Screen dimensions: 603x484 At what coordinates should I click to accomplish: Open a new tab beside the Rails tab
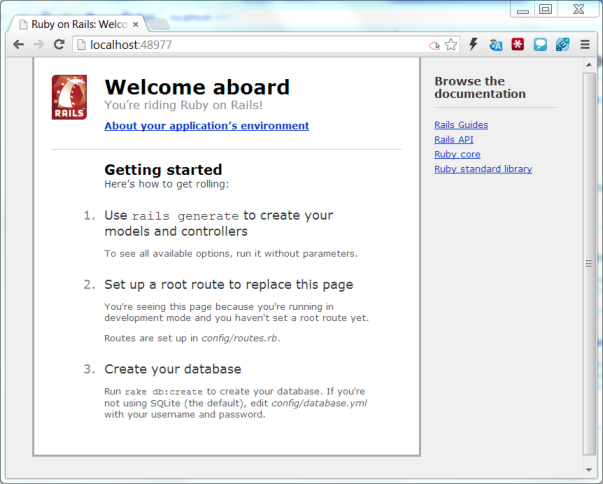point(166,22)
